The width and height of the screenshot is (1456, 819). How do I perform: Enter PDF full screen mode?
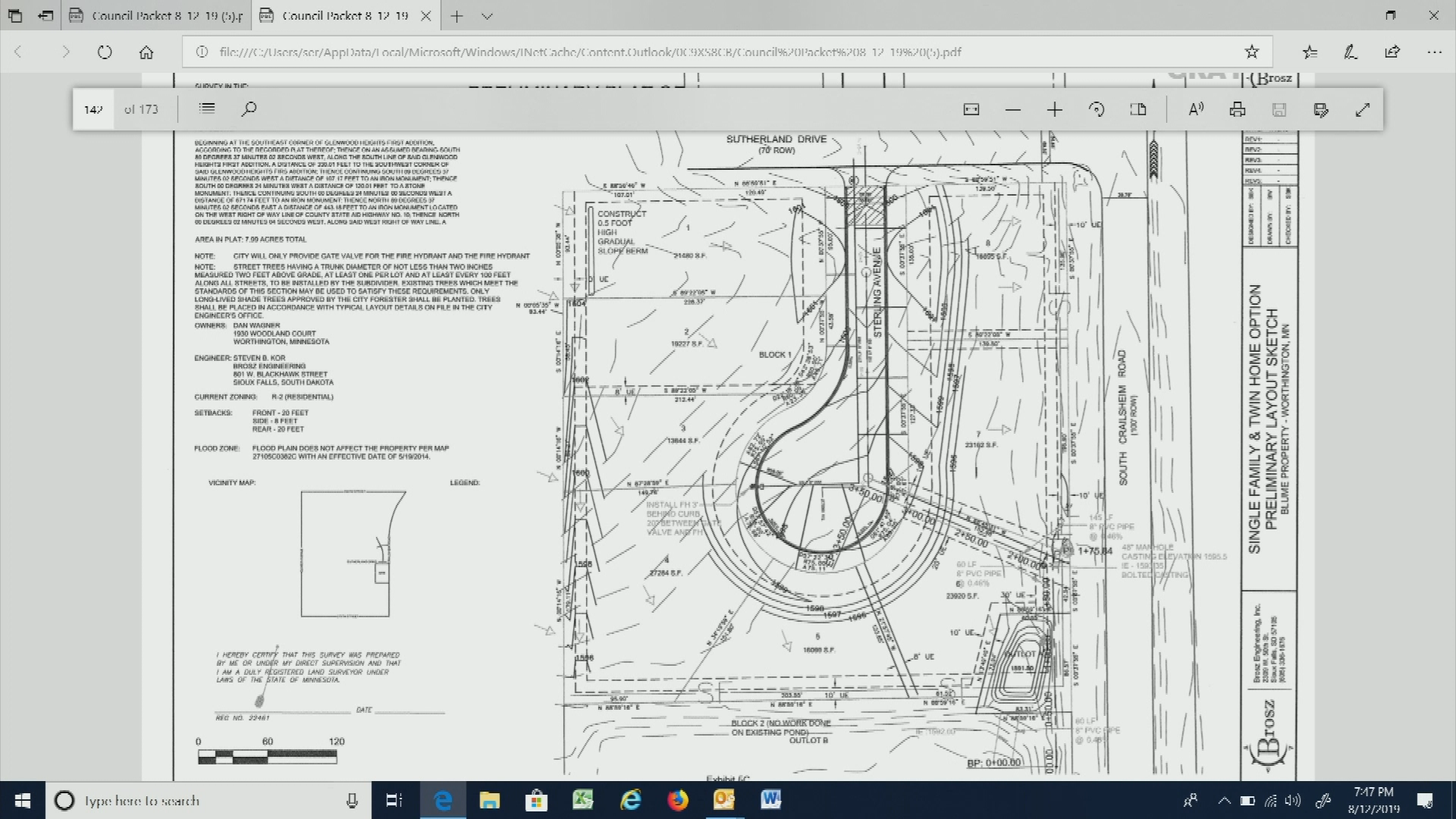click(x=1363, y=110)
